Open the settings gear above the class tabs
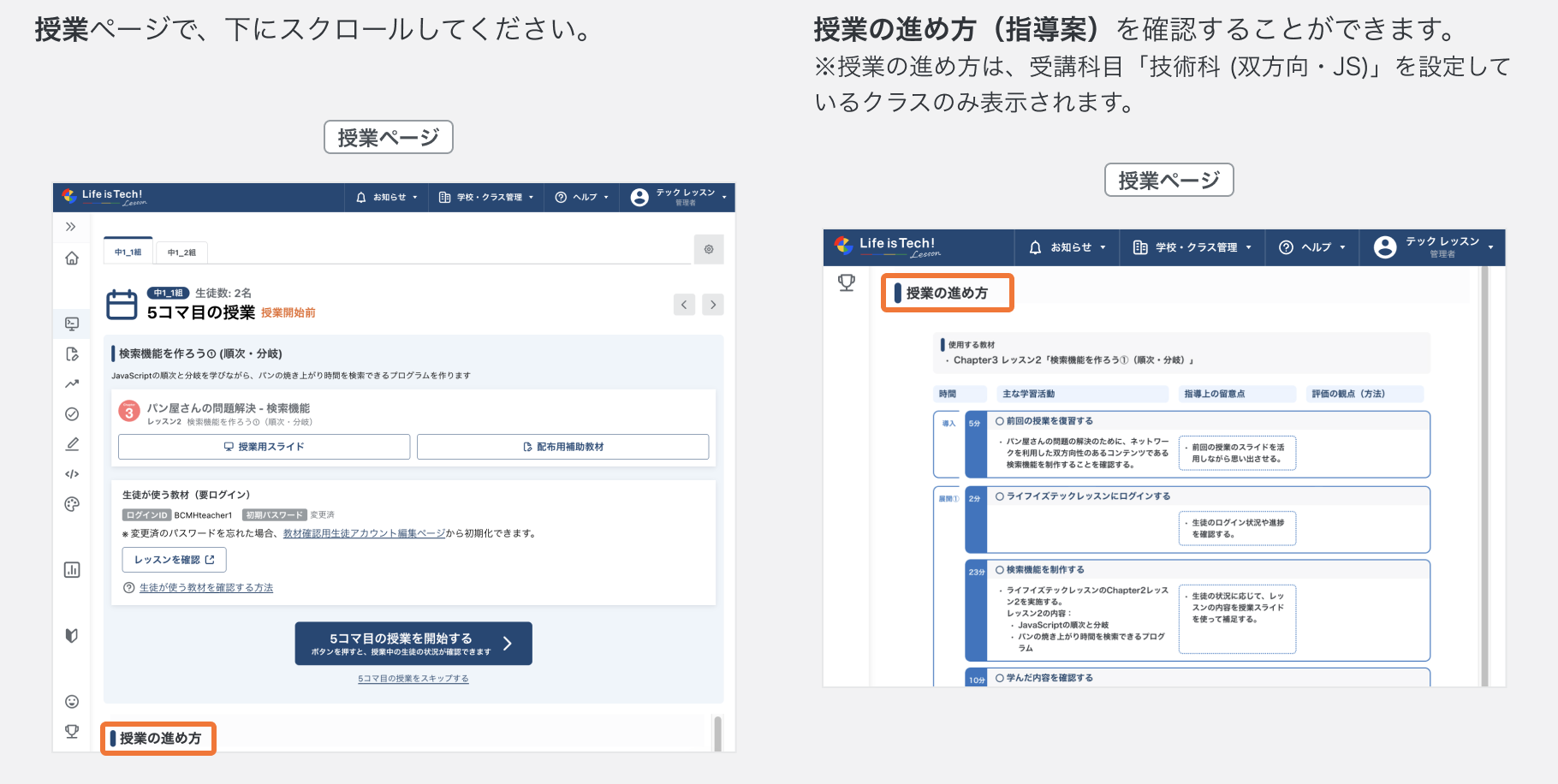1558x784 pixels. (709, 249)
